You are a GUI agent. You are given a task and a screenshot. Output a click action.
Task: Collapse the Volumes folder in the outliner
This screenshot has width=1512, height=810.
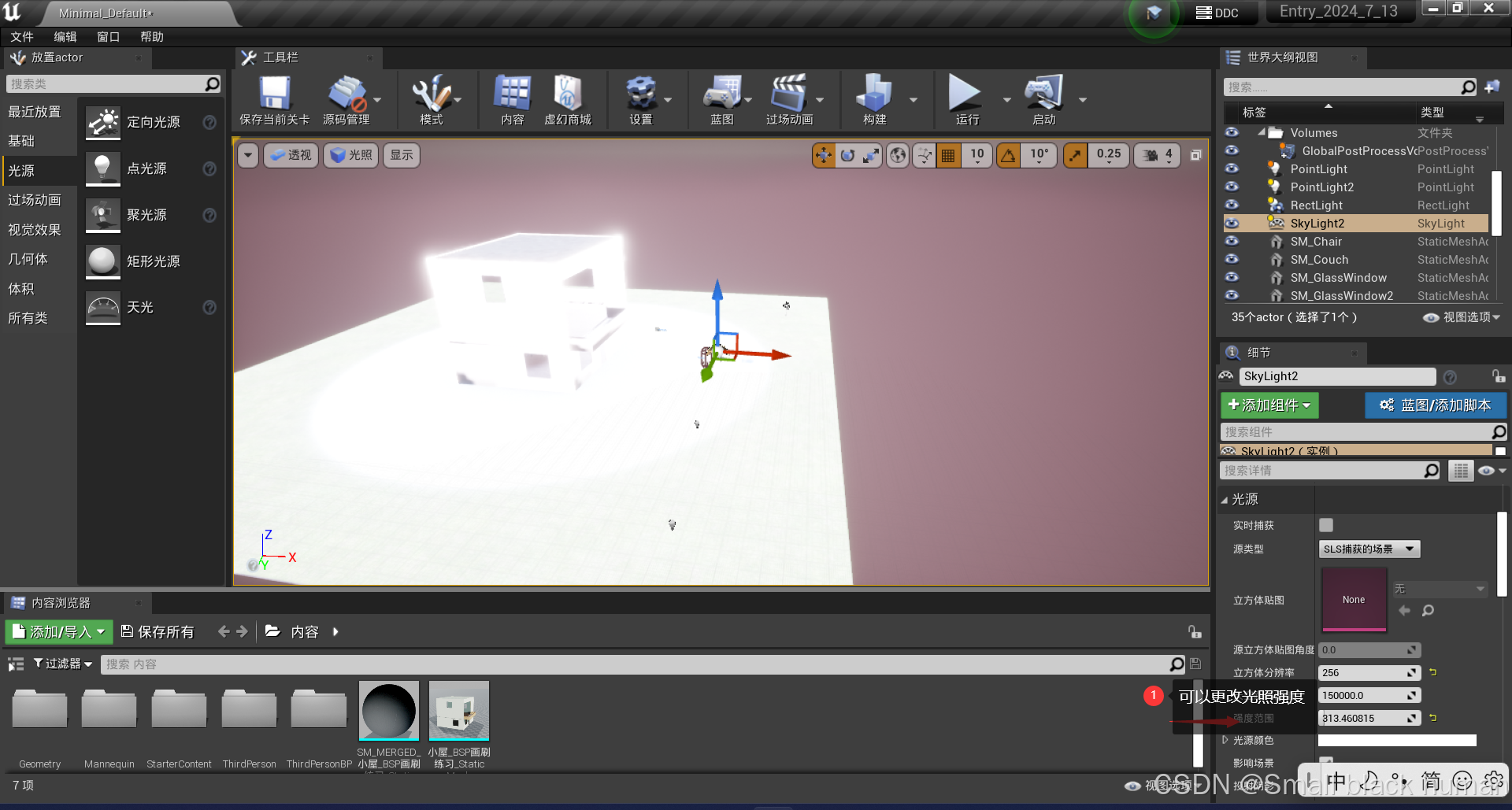pyautogui.click(x=1262, y=133)
